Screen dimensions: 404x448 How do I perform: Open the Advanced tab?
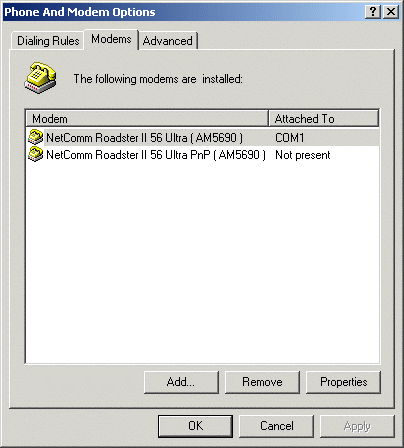168,41
